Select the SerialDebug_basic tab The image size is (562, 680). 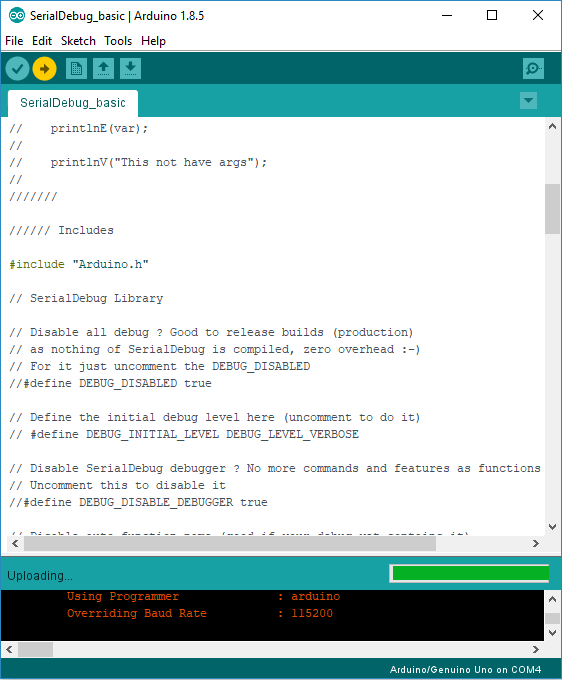[x=73, y=103]
